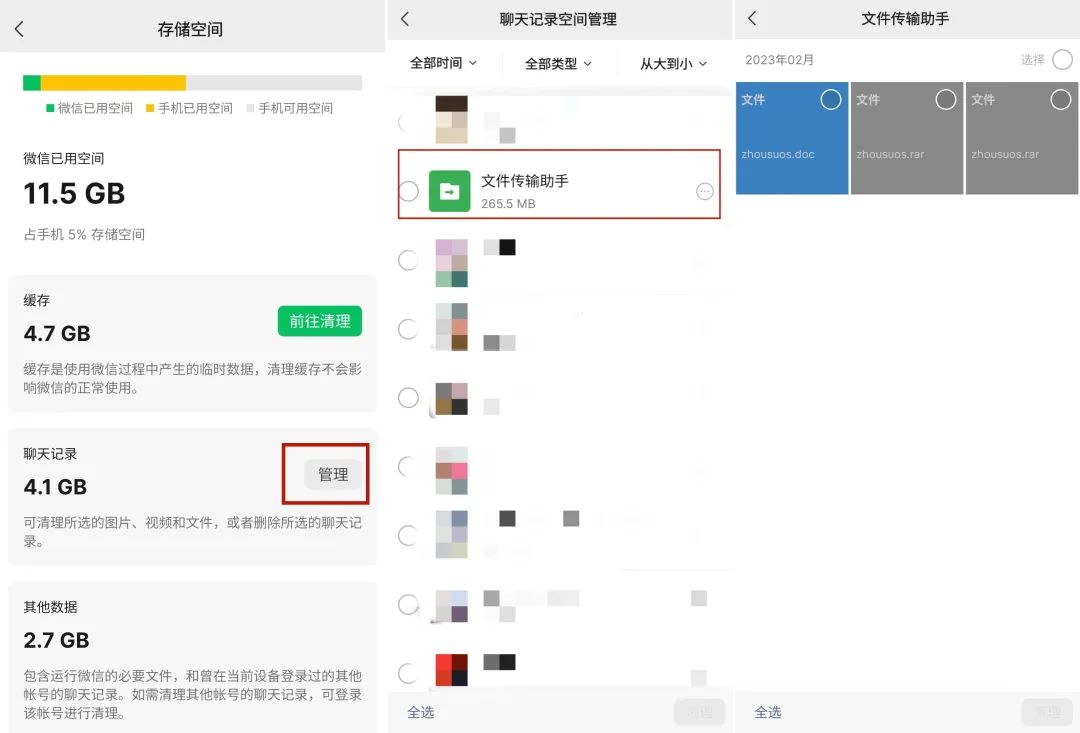Open the 全部时间 dropdown
The image size is (1080, 733).
point(443,63)
